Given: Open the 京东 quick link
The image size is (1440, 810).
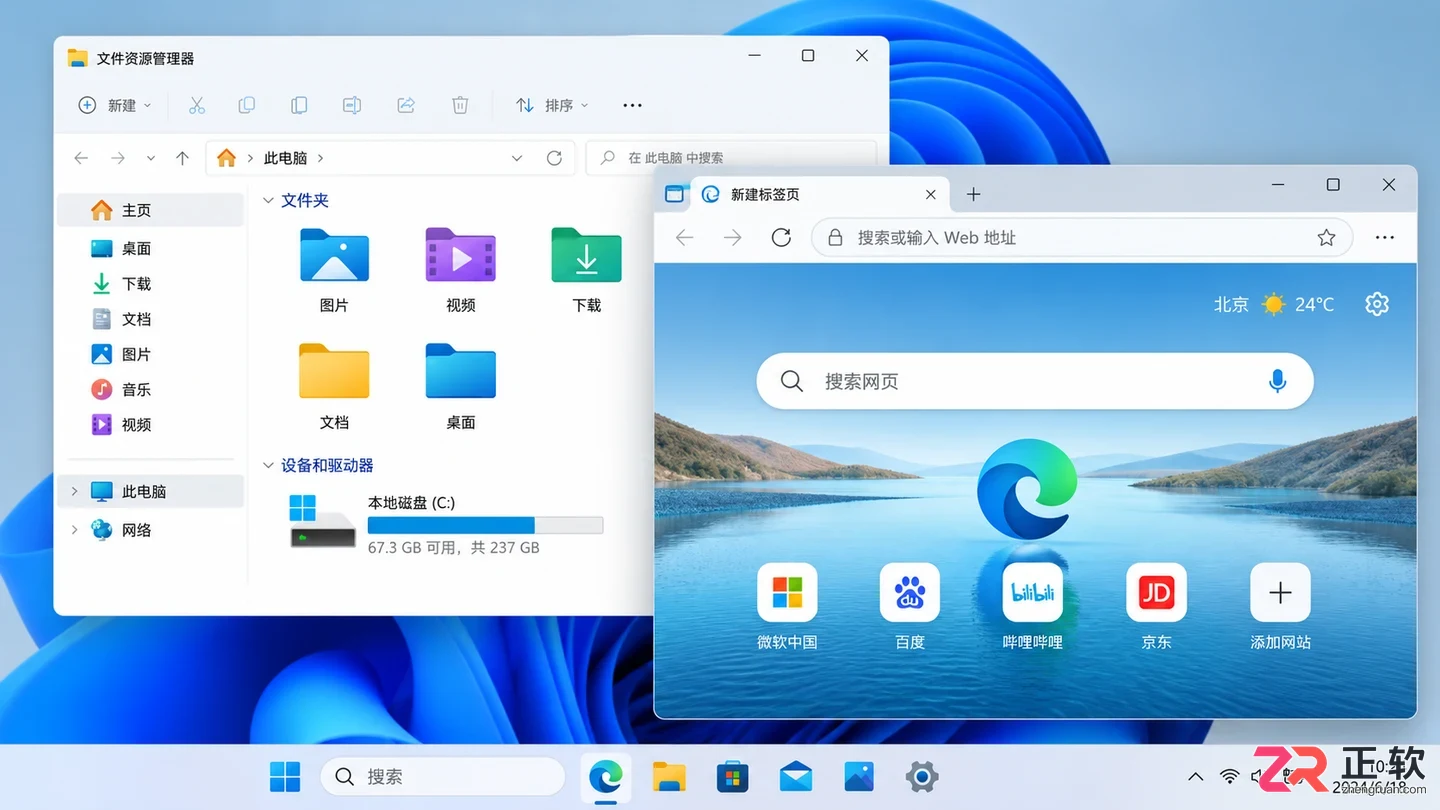Looking at the screenshot, I should pos(1156,606).
